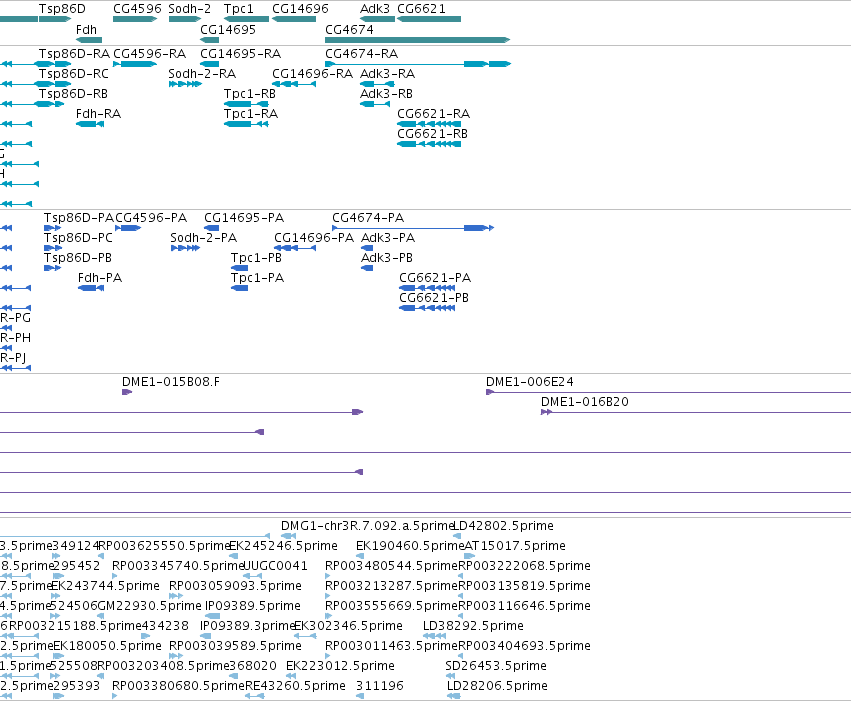
Task: Click the CG14695-RA transcript label
Action: point(240,53)
